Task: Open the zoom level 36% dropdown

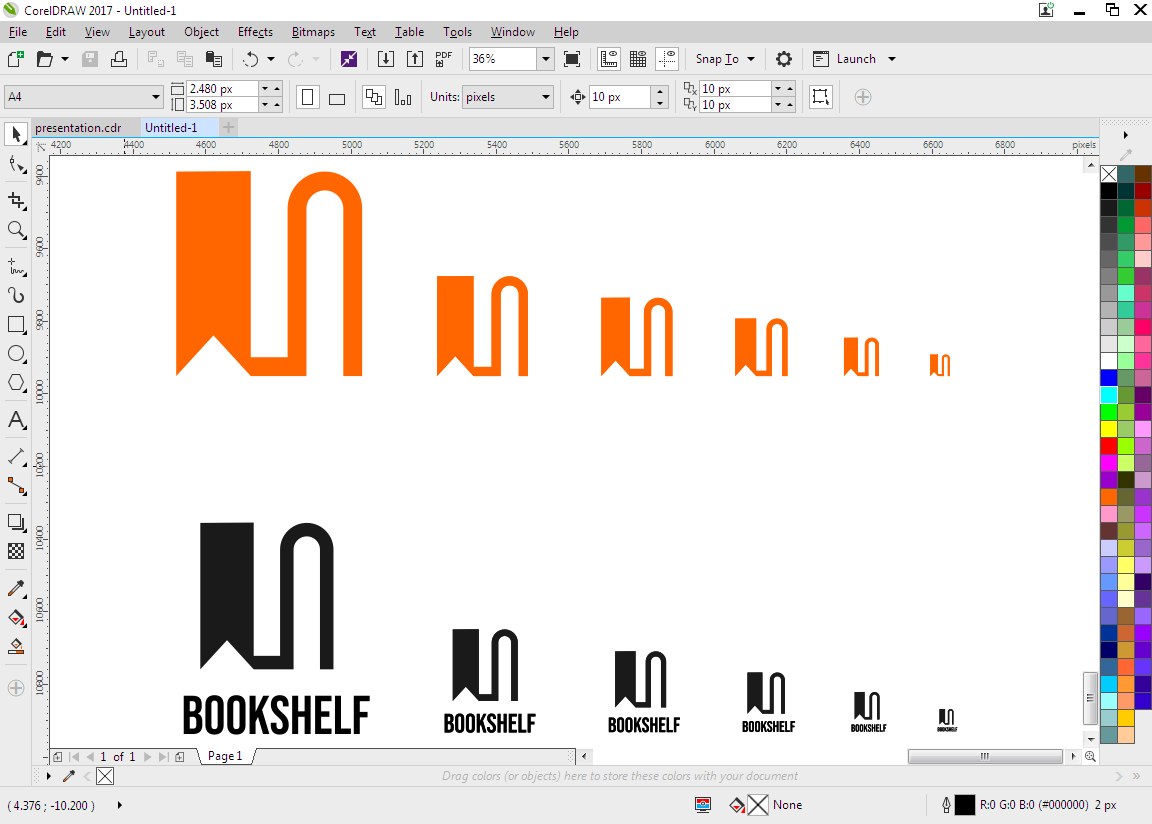Action: pos(545,59)
